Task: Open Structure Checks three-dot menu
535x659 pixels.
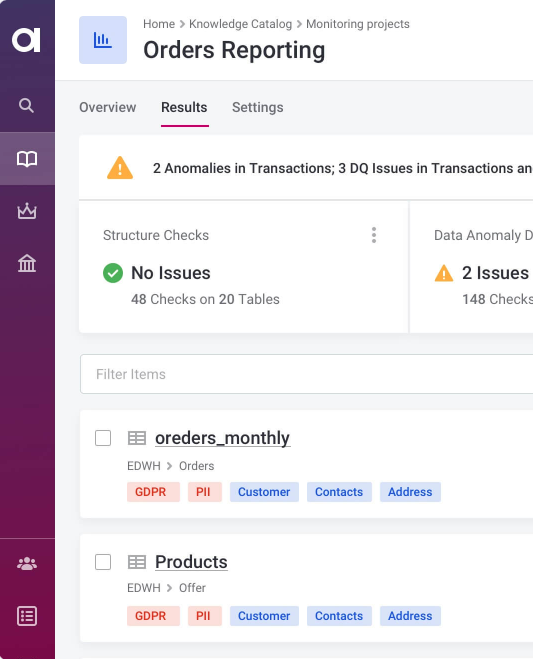Action: click(374, 235)
